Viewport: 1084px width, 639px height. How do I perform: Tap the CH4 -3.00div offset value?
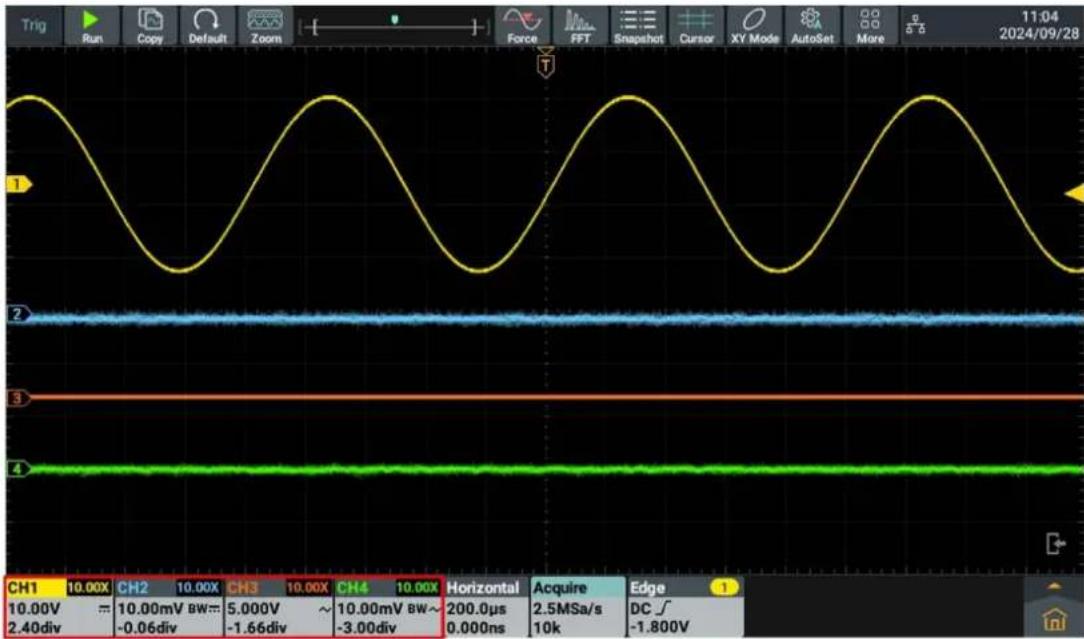pyautogui.click(x=366, y=627)
